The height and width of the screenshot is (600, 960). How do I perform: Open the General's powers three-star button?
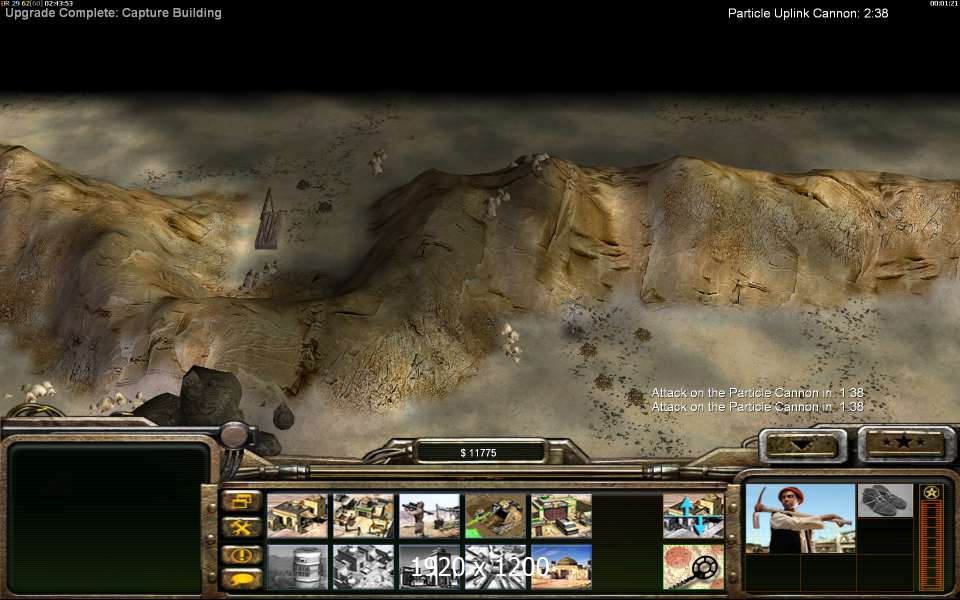[906, 443]
